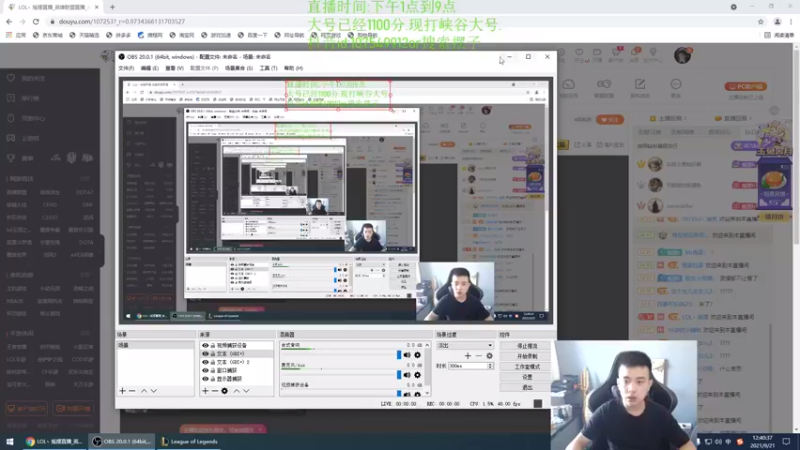
Task: Toggle lock on 窗口捕获 source
Action: point(213,370)
